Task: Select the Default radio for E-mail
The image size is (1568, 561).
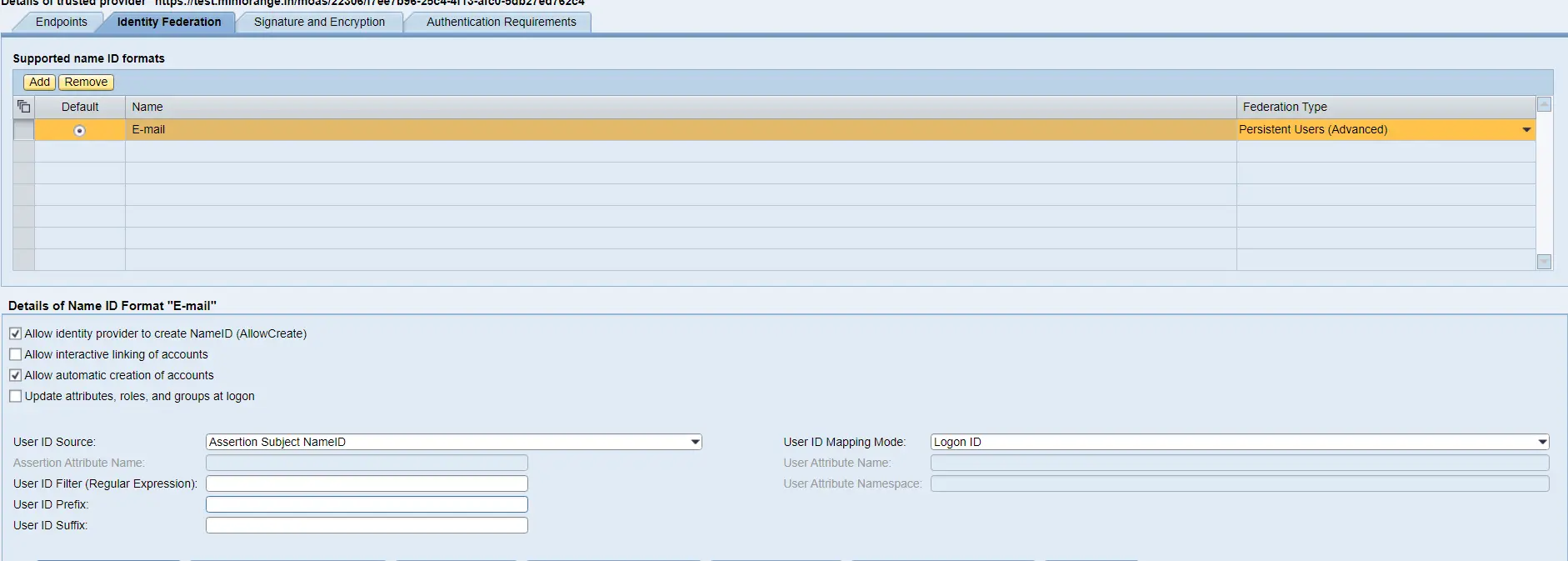Action: pos(79,131)
